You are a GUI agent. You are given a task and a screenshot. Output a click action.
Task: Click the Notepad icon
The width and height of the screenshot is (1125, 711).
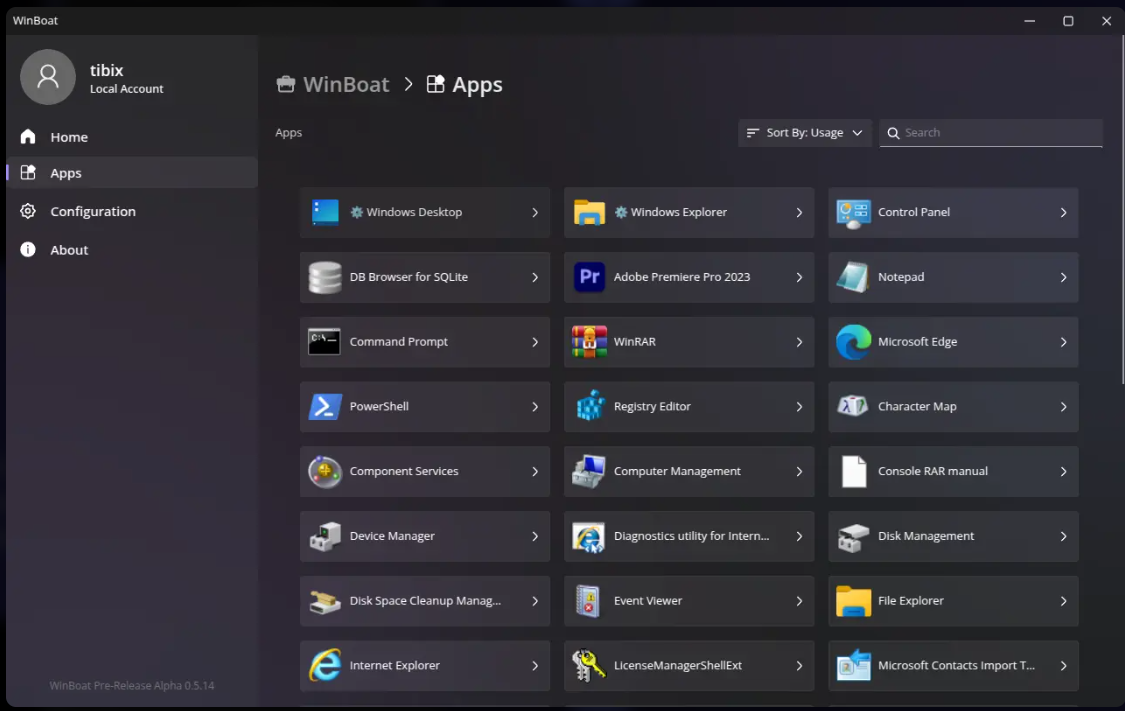coord(853,277)
